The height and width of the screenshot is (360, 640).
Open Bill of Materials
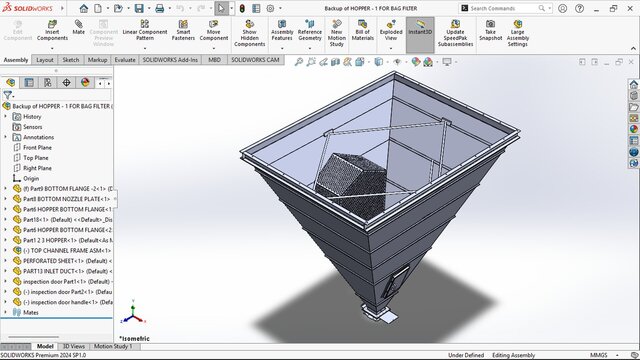pyautogui.click(x=362, y=30)
